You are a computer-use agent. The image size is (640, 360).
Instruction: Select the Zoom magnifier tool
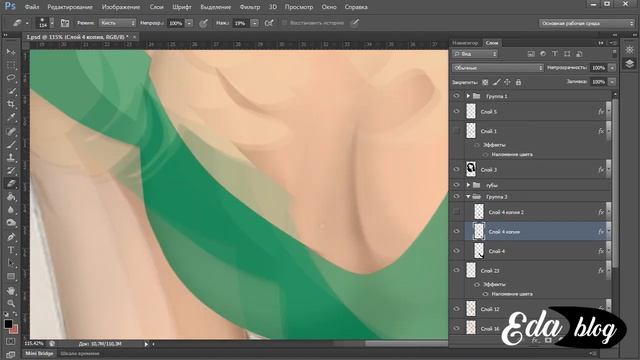click(11, 303)
